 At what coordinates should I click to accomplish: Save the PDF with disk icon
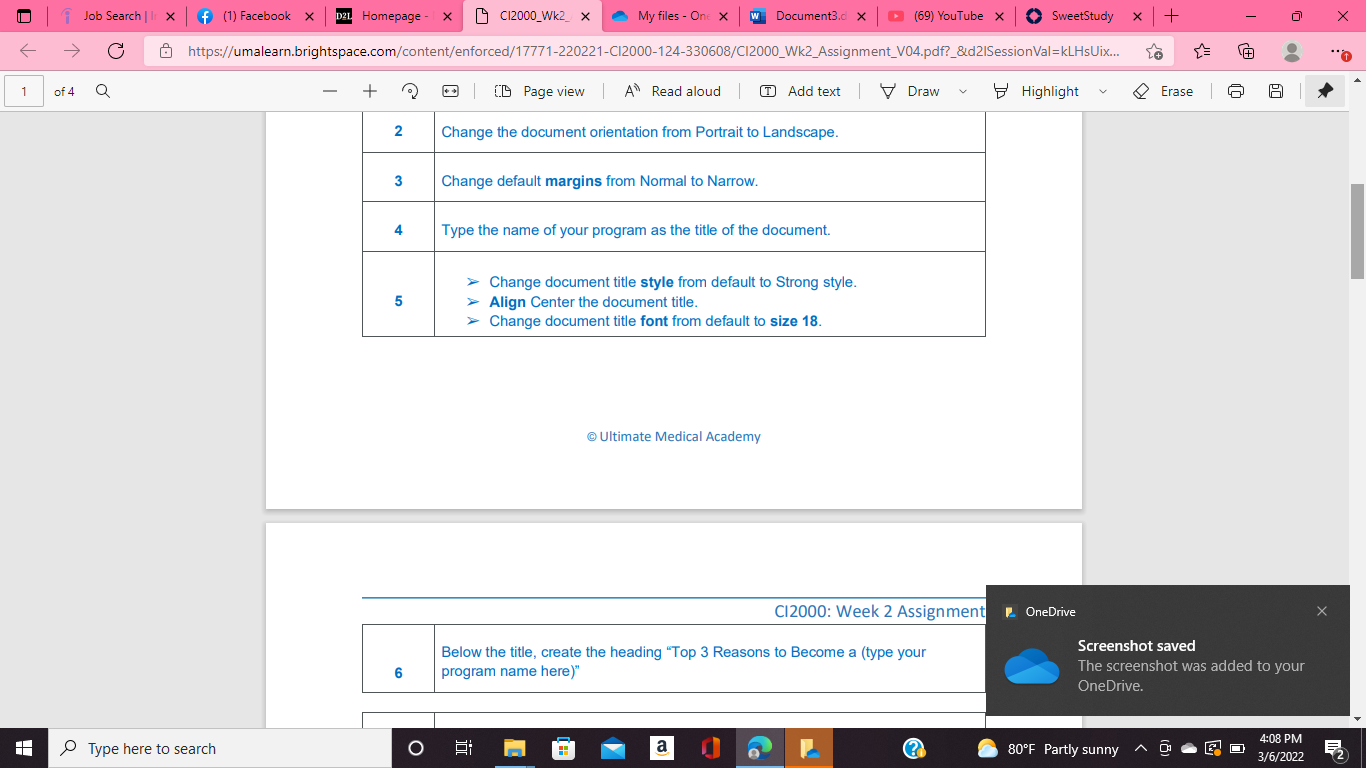pos(1276,91)
